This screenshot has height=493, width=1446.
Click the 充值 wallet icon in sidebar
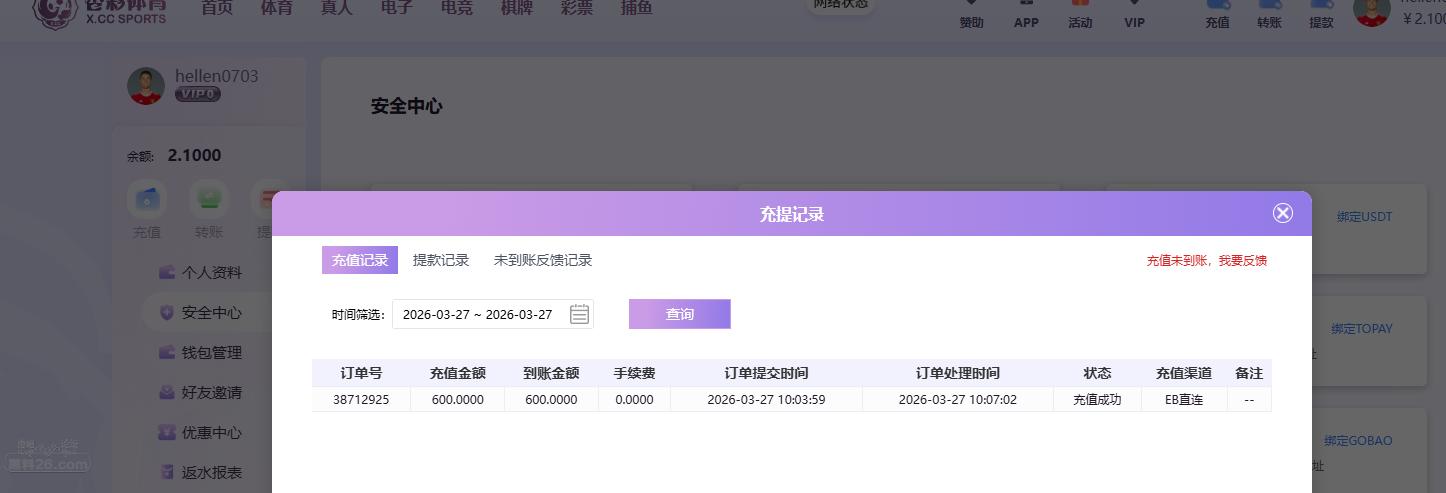(x=147, y=199)
